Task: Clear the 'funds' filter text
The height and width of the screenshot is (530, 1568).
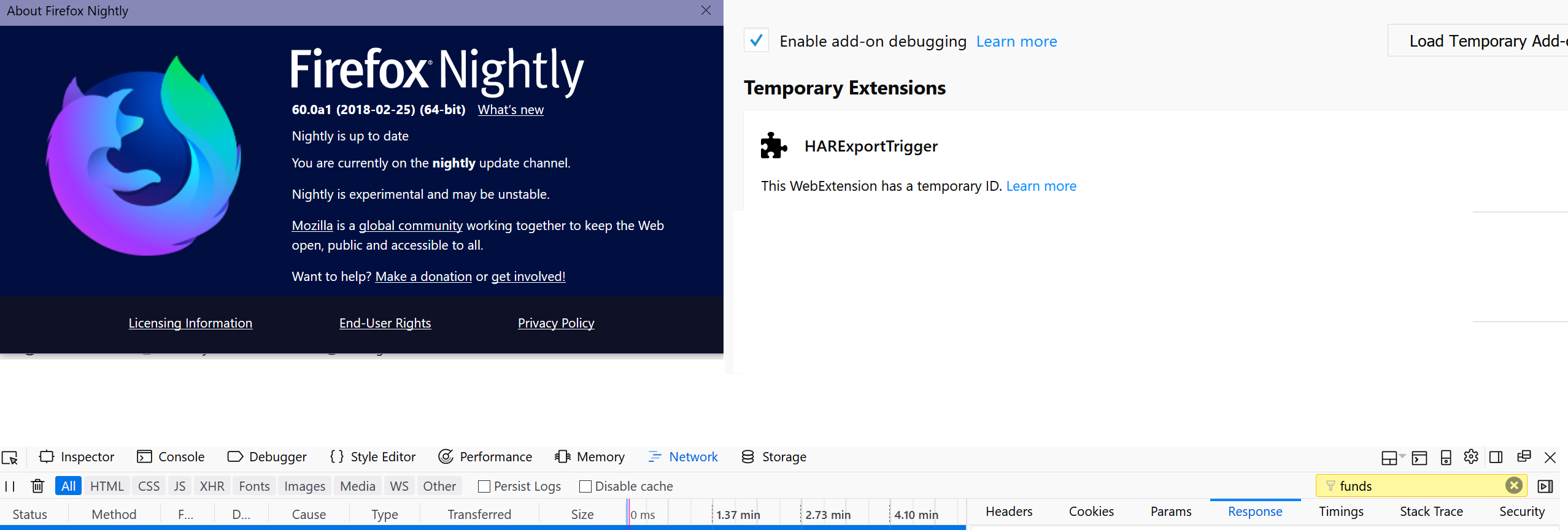Action: [1514, 486]
